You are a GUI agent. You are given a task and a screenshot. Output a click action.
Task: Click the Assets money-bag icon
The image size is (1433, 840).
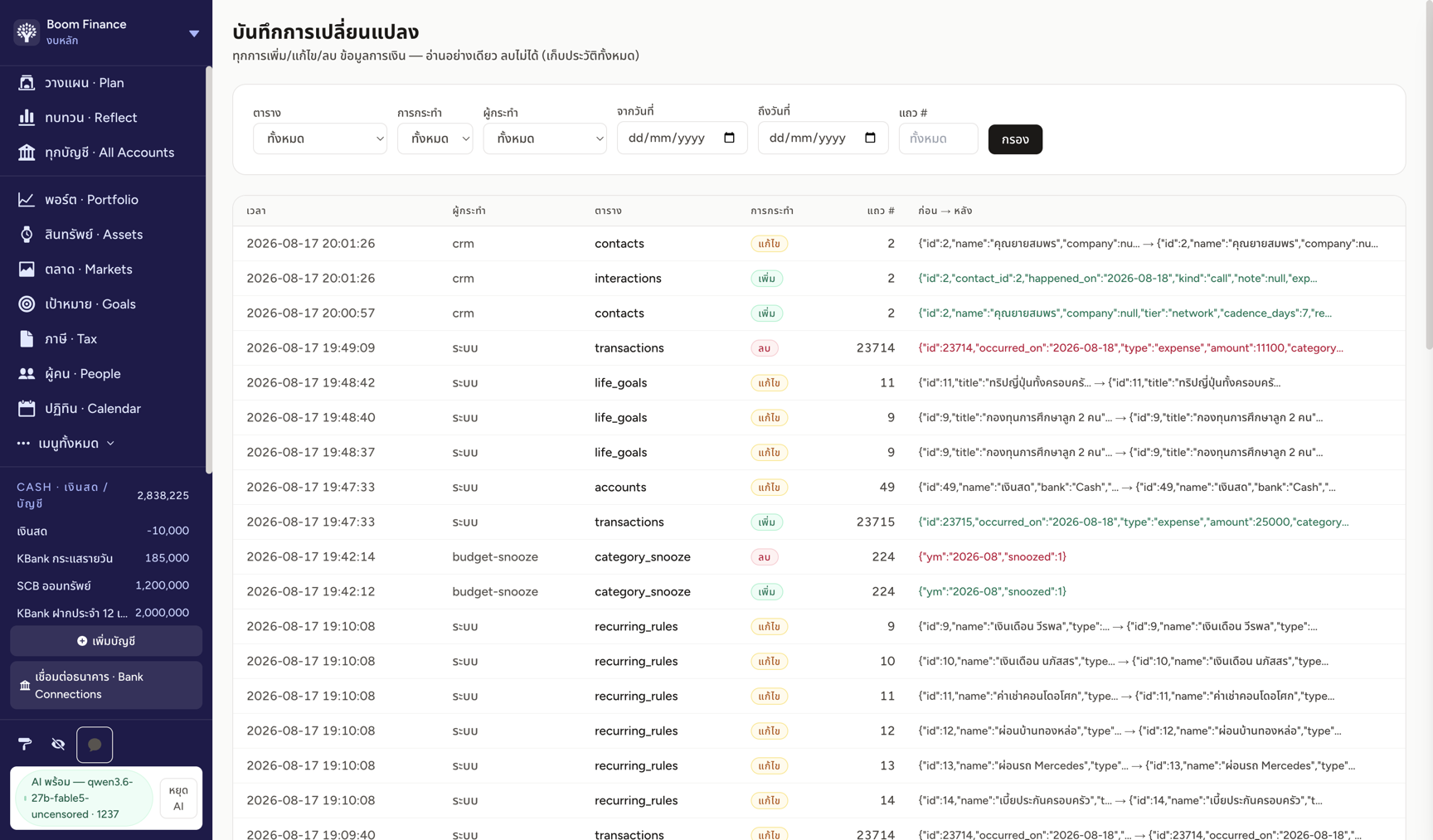[x=27, y=234]
